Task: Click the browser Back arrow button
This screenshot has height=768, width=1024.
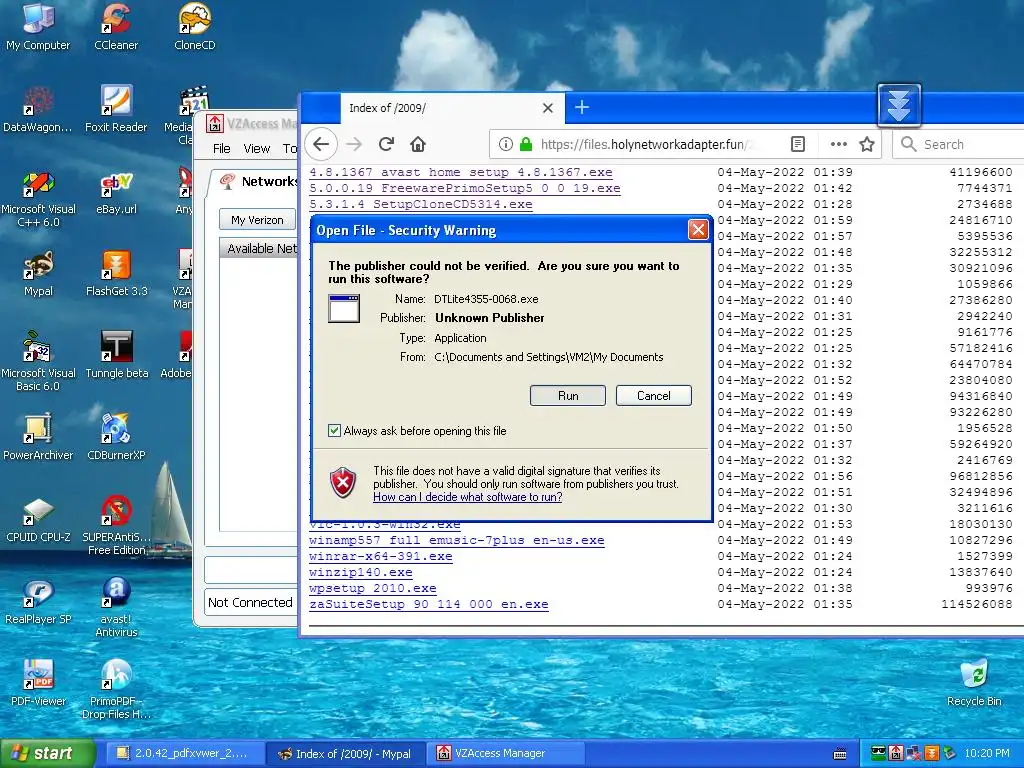Action: click(x=321, y=144)
